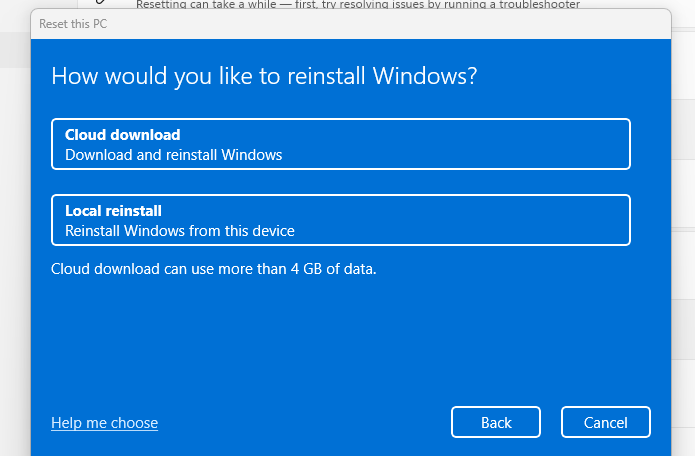Cancel the Reset this PC dialog
The width and height of the screenshot is (695, 456).
pos(605,422)
